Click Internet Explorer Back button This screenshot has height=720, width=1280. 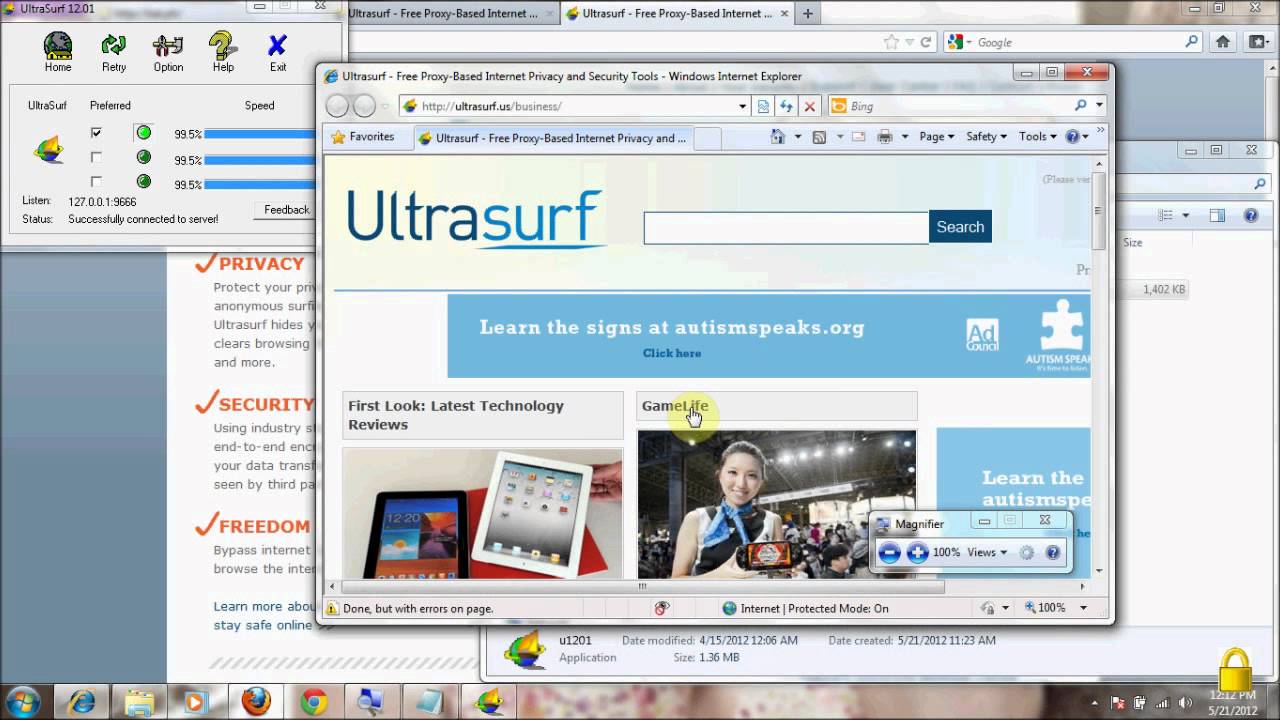click(338, 106)
